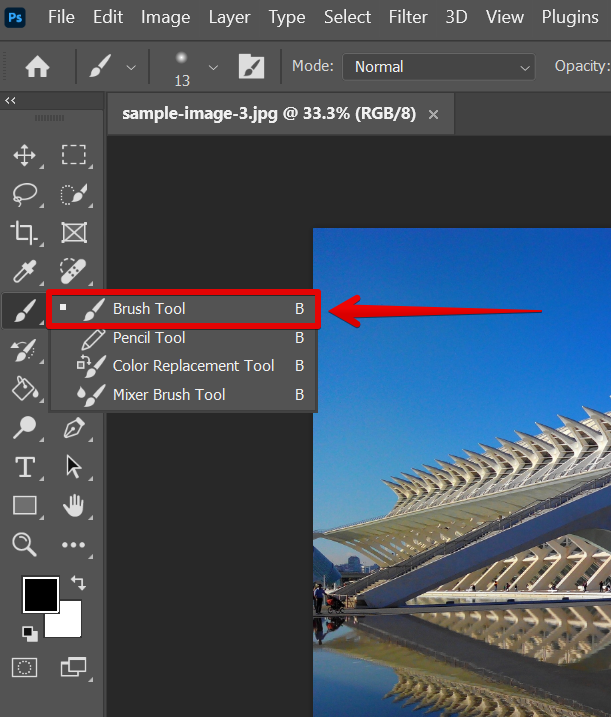
Task: Open the brush tool preset picker arrow
Action: 131,68
